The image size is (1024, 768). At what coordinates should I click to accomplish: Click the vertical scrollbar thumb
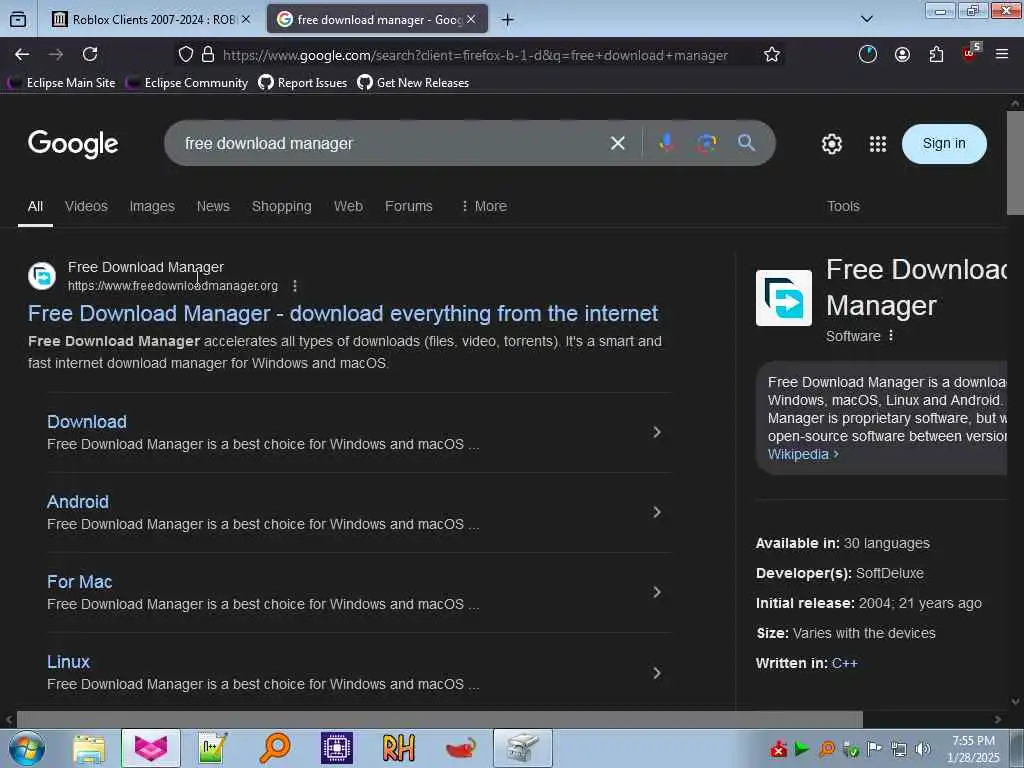pos(1015,163)
